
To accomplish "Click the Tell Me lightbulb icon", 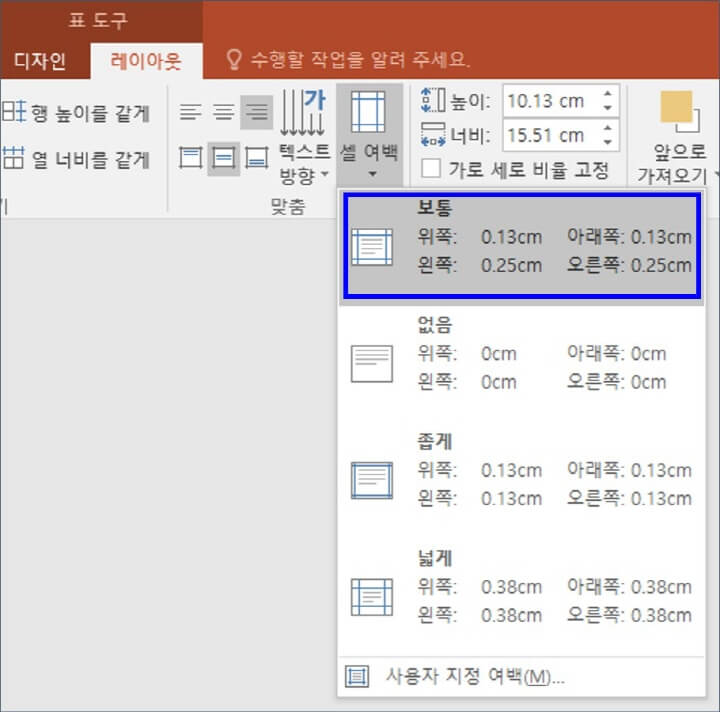I will 234,60.
